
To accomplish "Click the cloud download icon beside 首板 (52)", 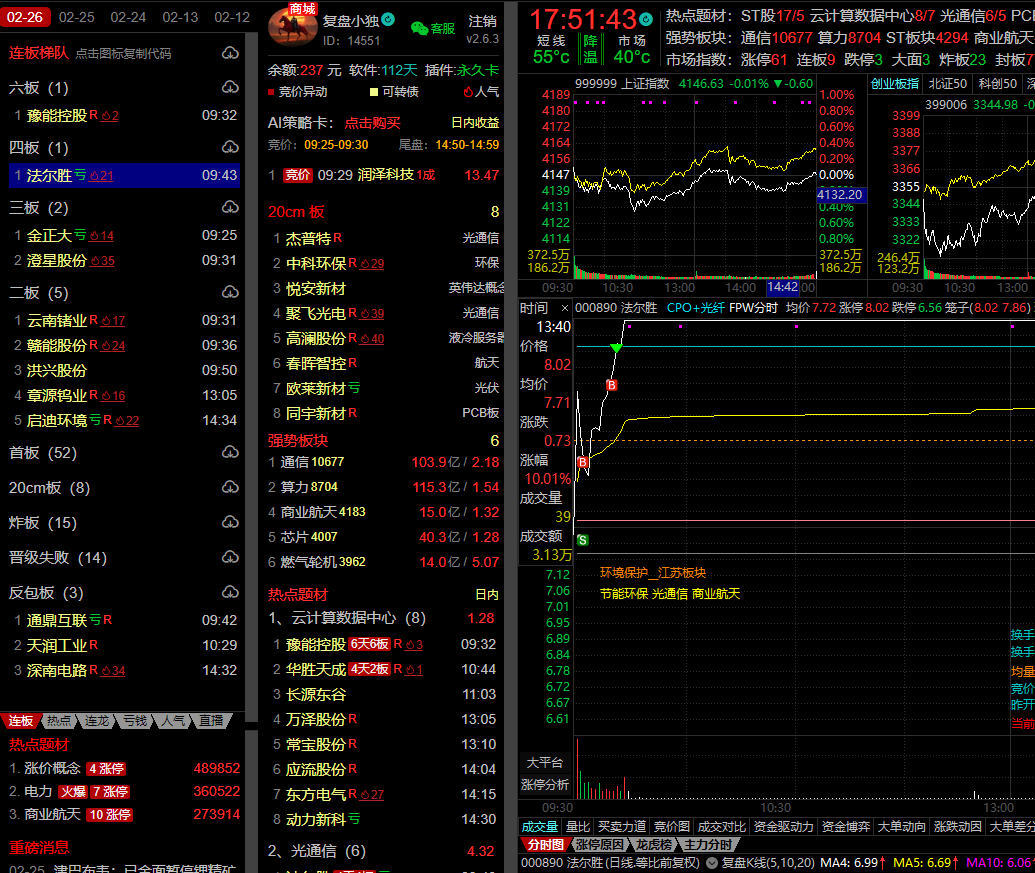I will click(x=230, y=453).
